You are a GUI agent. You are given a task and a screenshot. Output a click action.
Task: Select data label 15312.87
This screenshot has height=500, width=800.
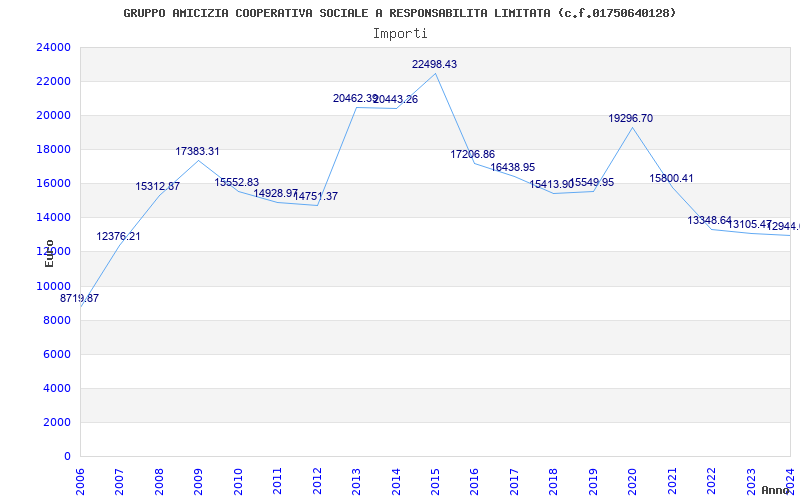[x=158, y=186]
